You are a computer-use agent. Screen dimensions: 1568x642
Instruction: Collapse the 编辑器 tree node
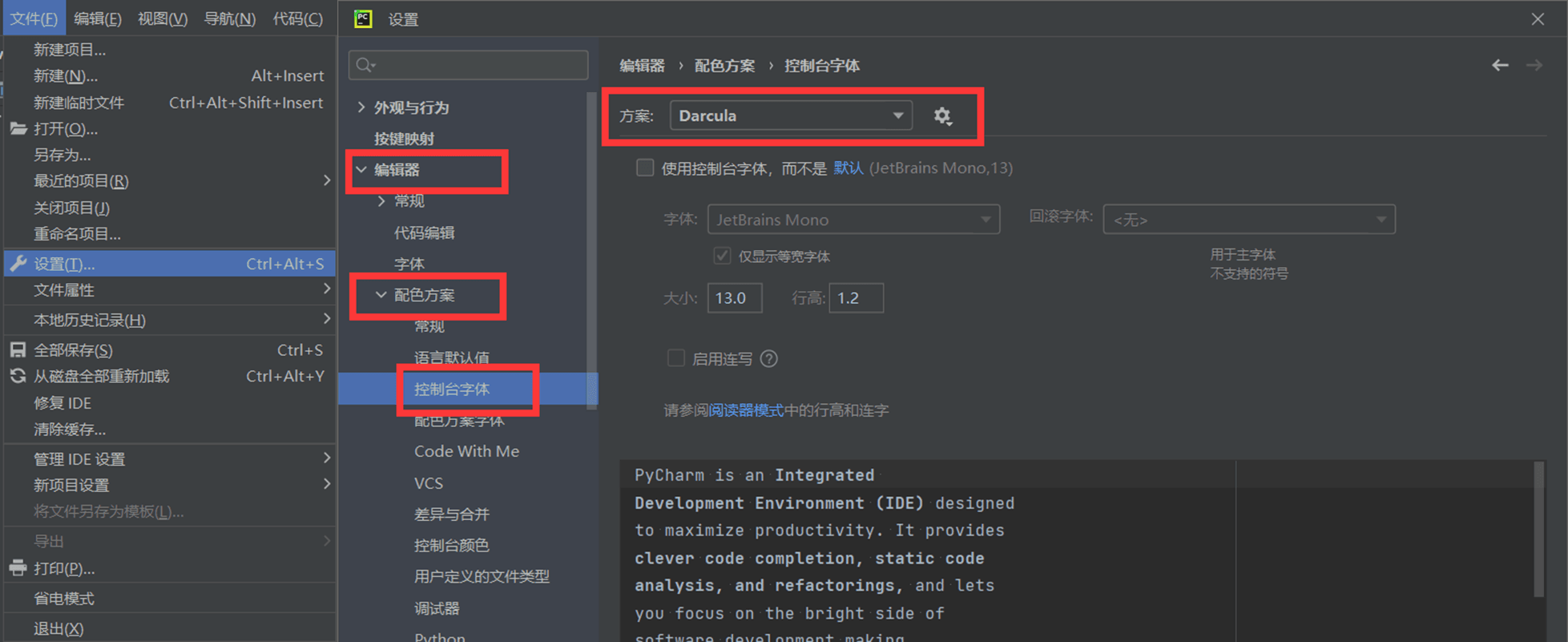(361, 170)
